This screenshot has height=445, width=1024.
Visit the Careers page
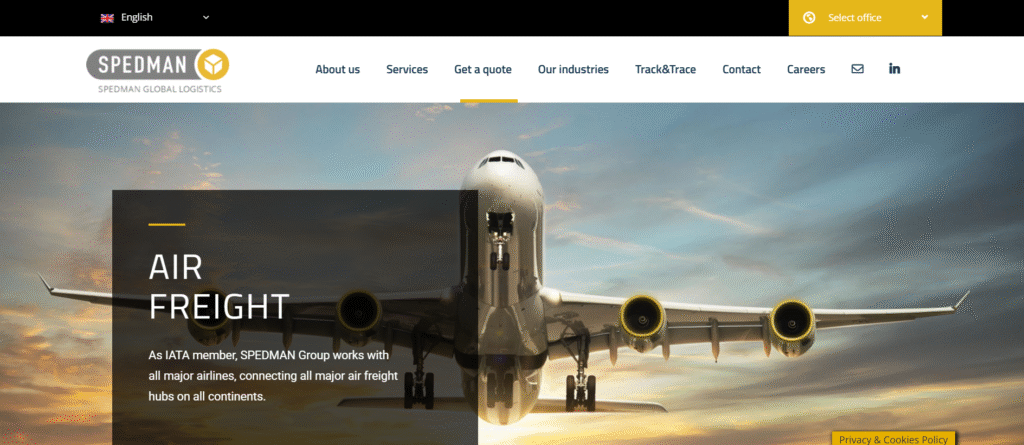pos(806,69)
